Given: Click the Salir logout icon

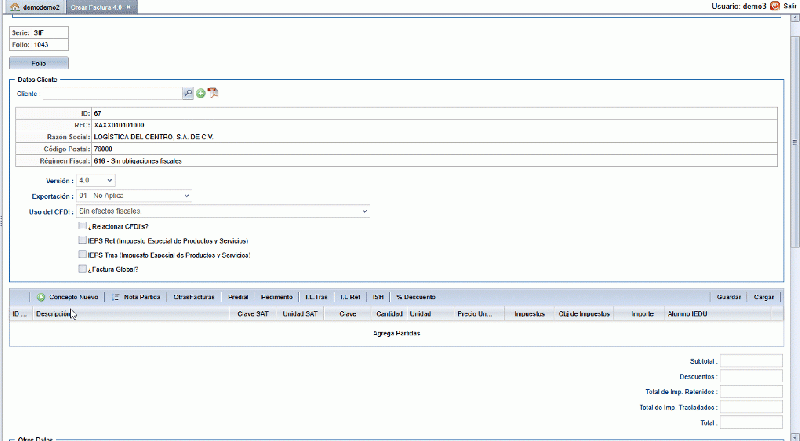Looking at the screenshot, I should point(775,6).
